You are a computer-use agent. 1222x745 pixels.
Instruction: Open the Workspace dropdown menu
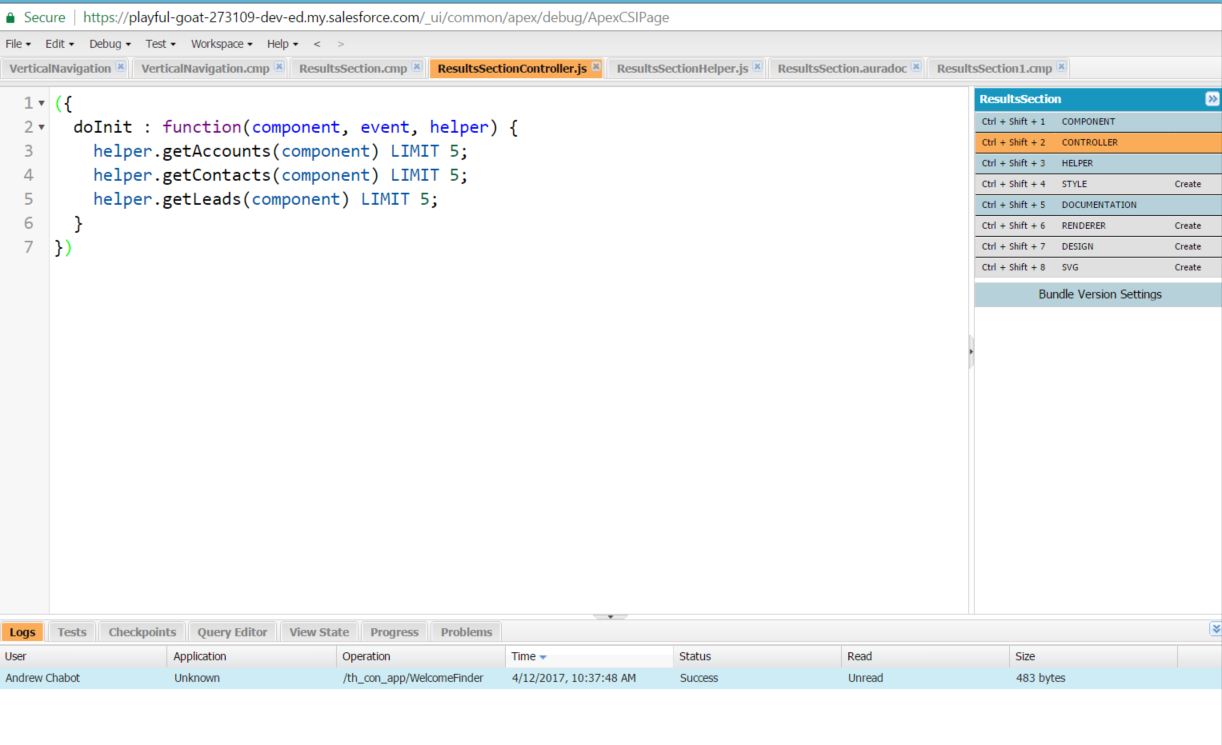coord(218,43)
